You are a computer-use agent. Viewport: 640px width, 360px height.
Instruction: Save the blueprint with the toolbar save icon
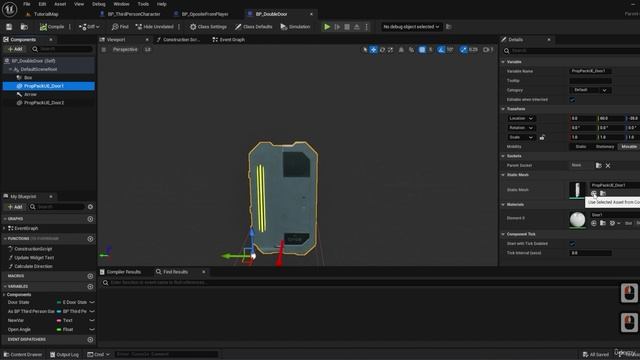[x=9, y=27]
